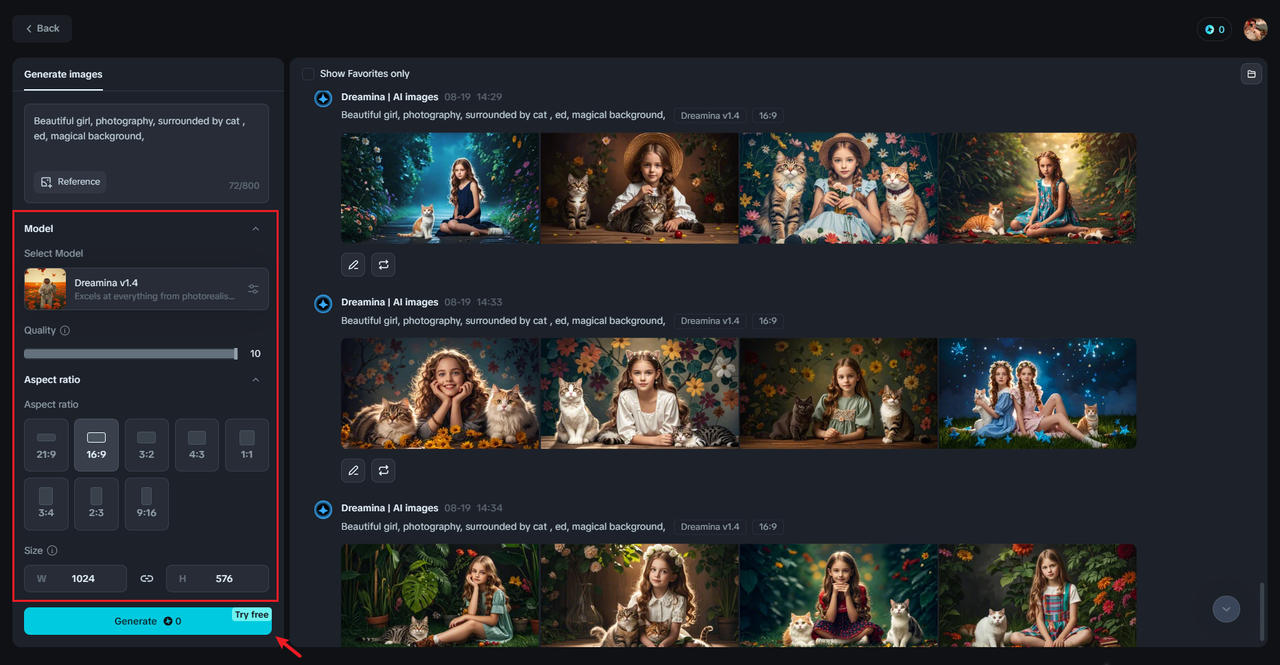
Task: Select the 3:2 aspect ratio
Action: click(x=146, y=445)
